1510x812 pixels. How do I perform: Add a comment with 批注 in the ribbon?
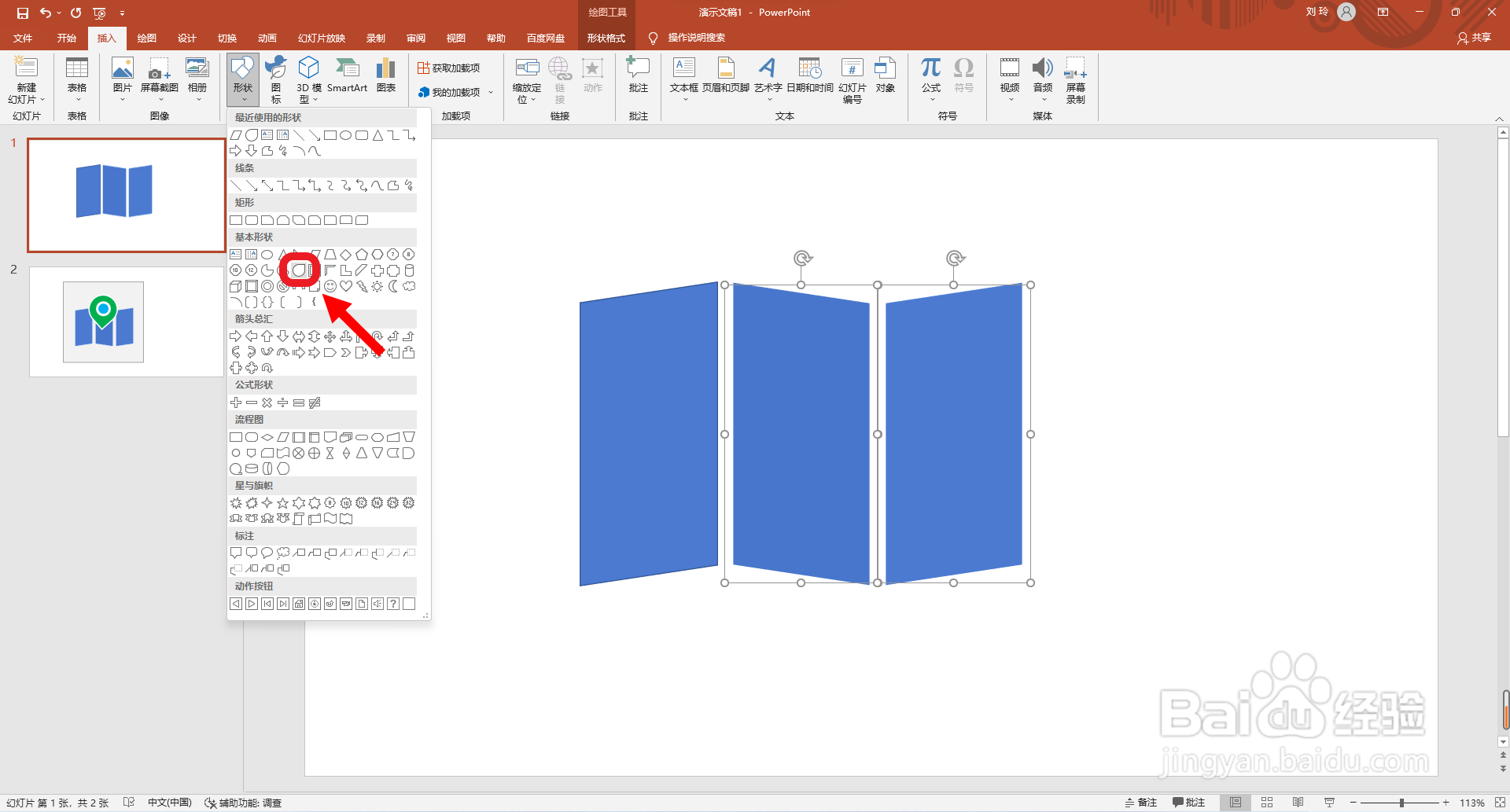pos(638,75)
